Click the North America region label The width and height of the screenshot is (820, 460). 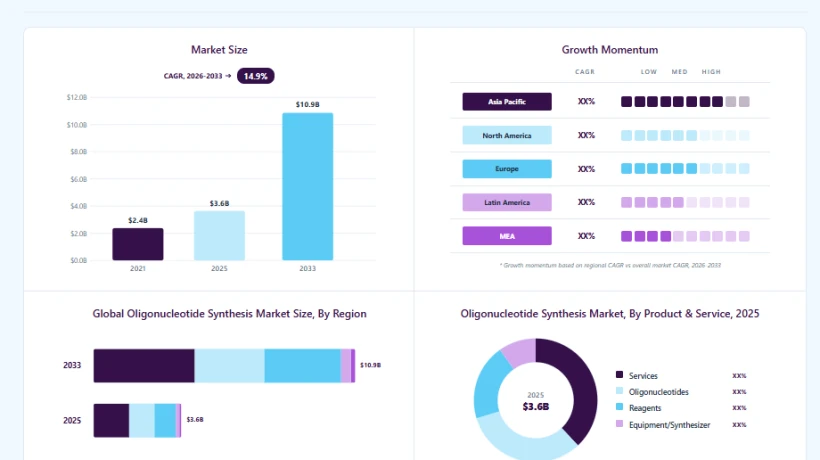click(507, 135)
